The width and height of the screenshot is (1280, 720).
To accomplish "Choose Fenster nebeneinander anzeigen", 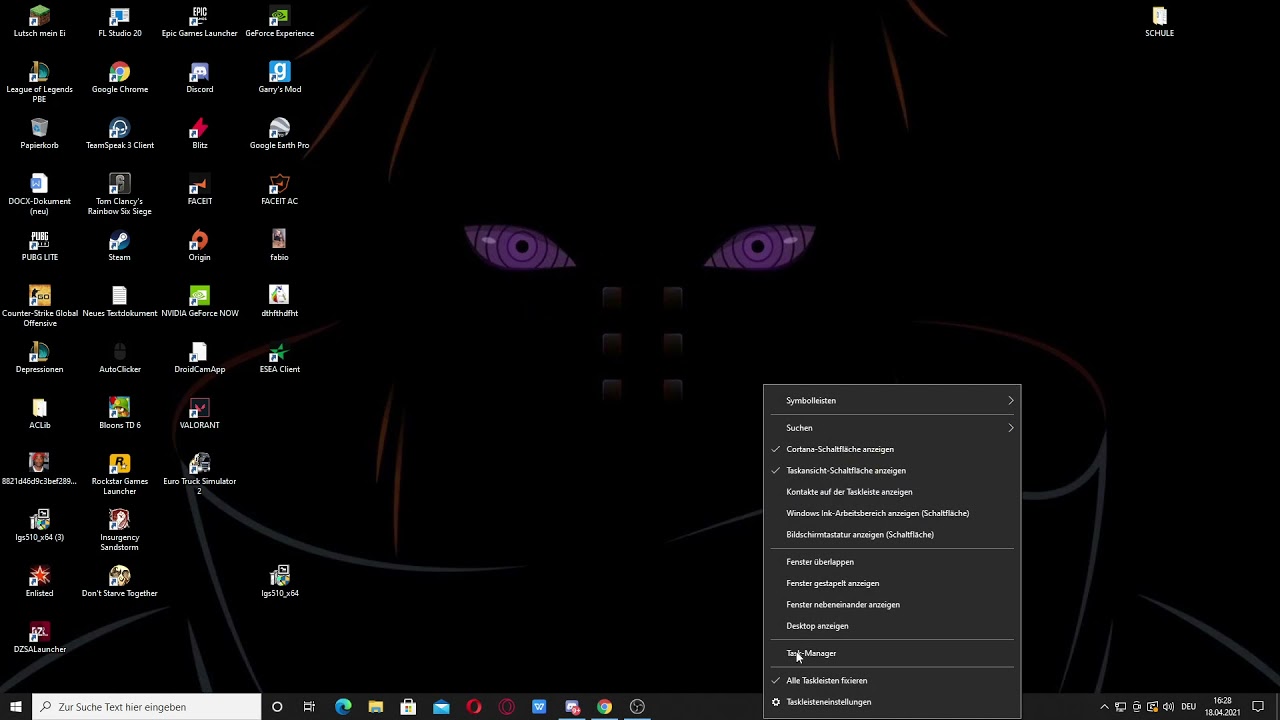I will tap(892, 604).
